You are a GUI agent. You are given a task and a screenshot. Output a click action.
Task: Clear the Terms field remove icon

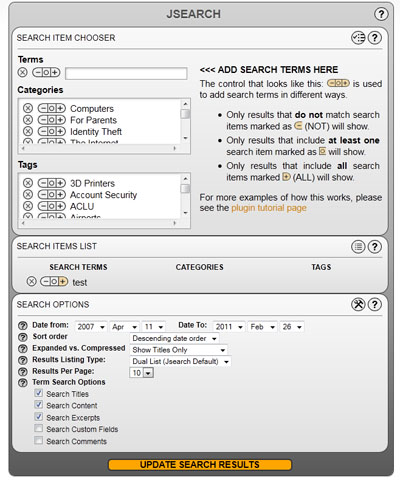[x=22, y=72]
